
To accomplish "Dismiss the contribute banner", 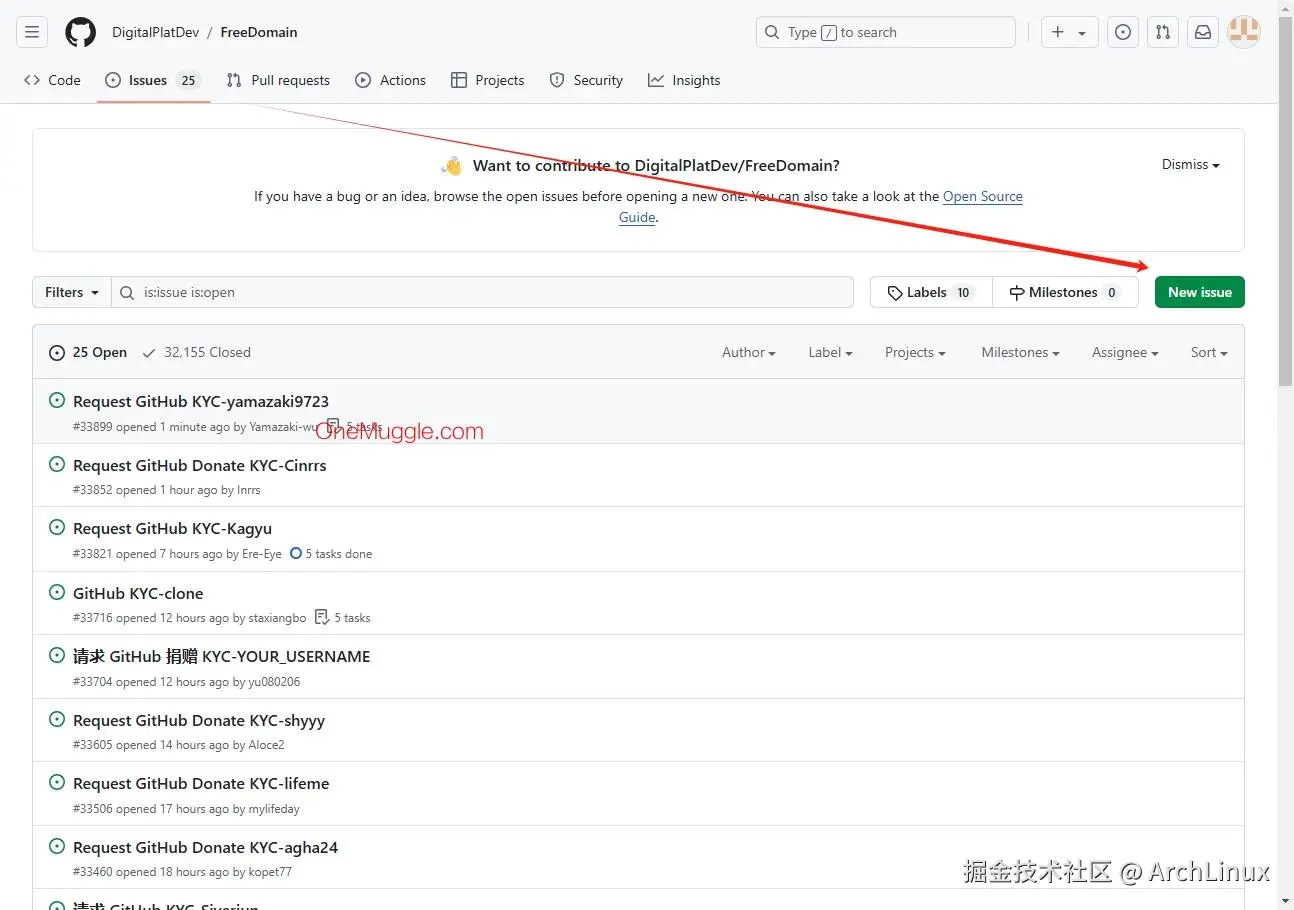I will coord(1190,165).
